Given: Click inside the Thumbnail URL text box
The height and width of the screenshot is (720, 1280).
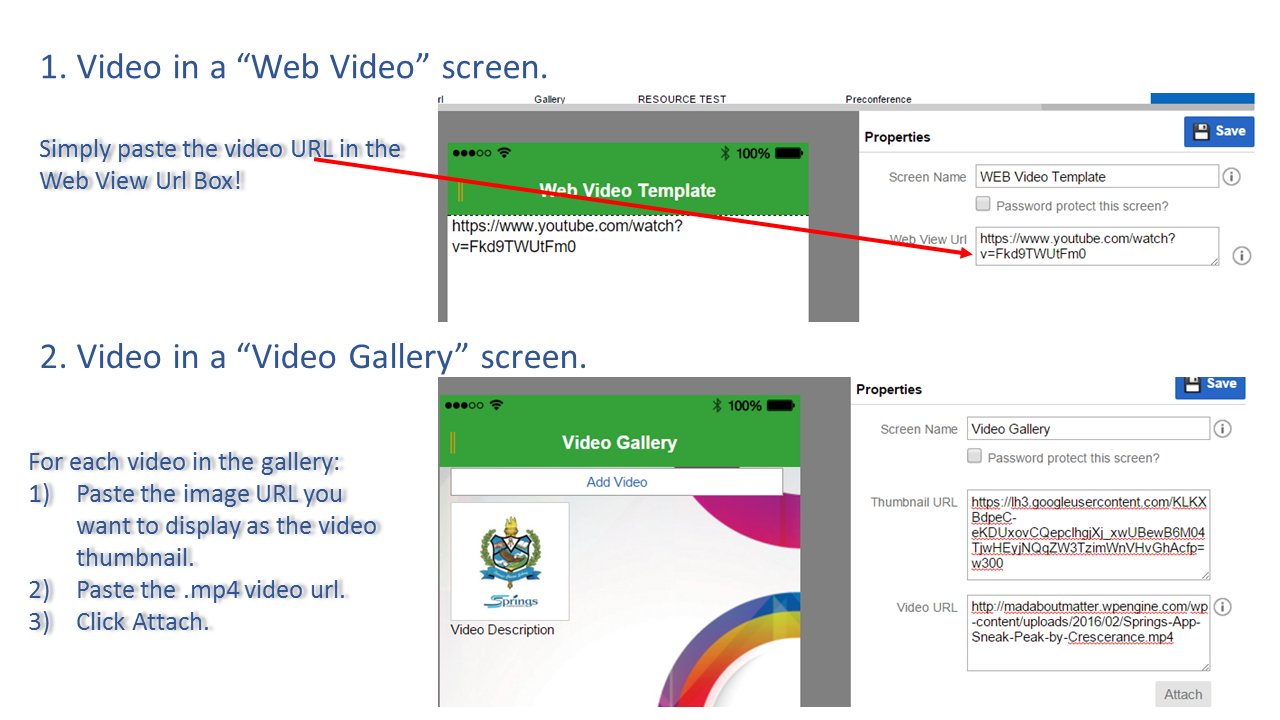Looking at the screenshot, I should [1088, 534].
